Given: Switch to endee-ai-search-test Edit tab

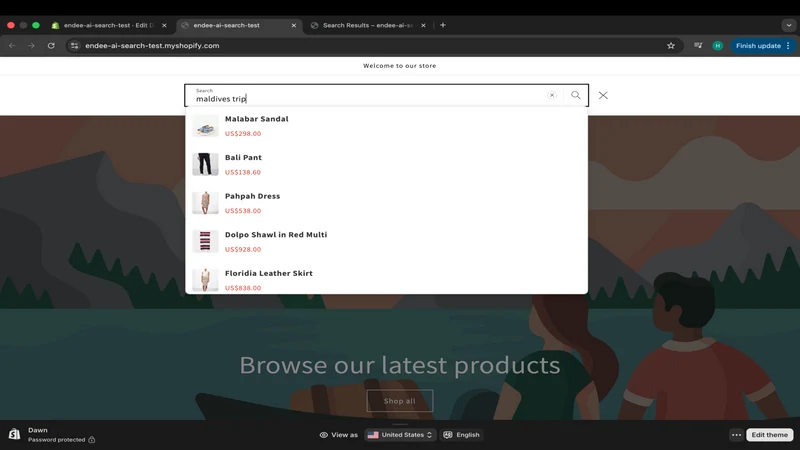Looking at the screenshot, I should pos(109,25).
